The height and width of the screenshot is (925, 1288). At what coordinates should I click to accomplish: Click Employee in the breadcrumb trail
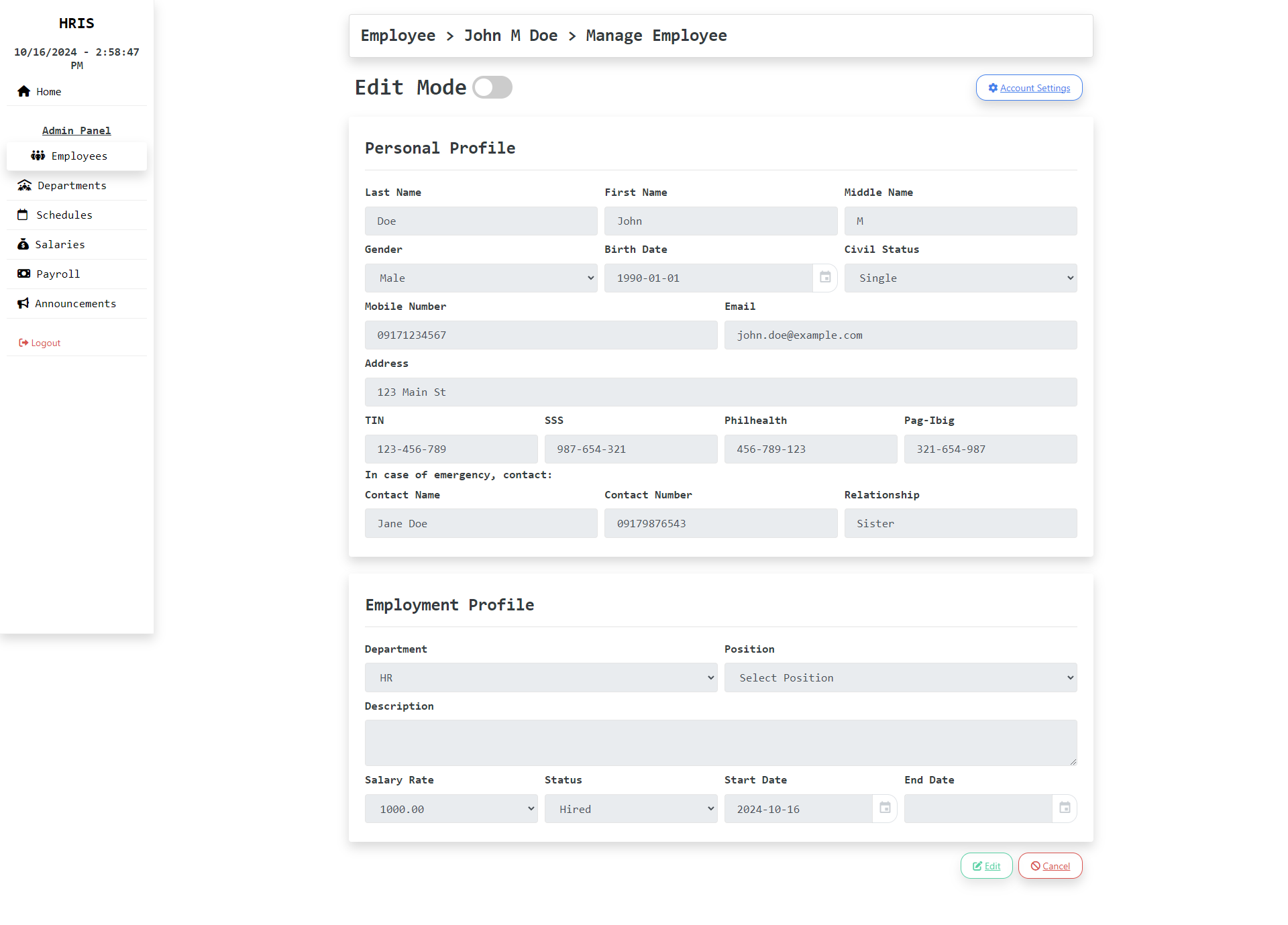coord(398,36)
